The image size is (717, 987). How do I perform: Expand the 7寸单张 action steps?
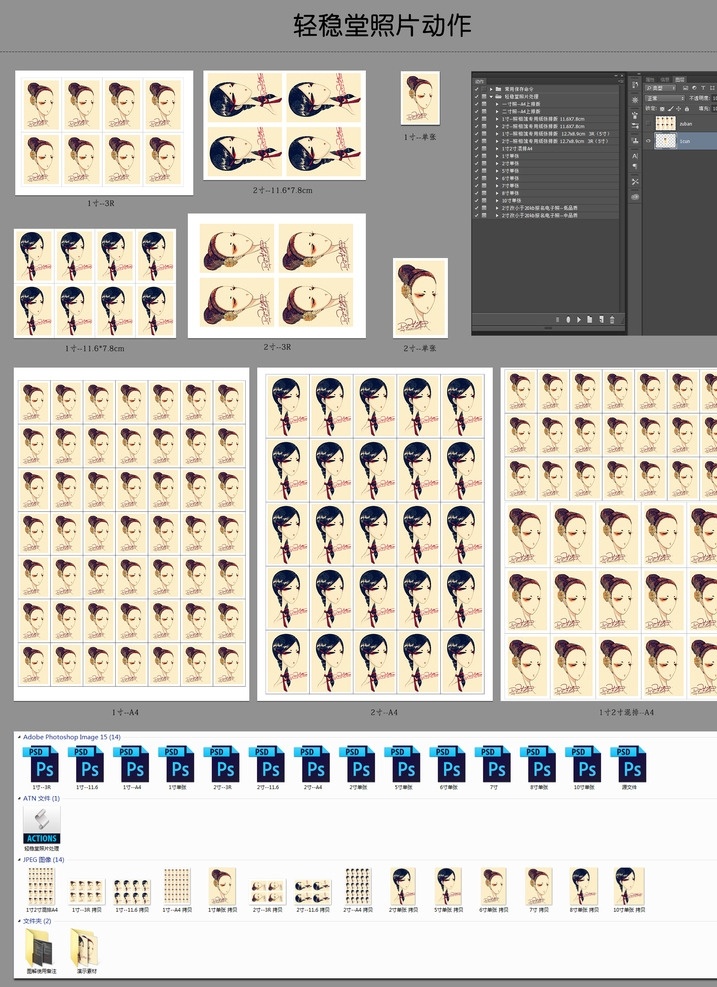pyautogui.click(x=497, y=186)
